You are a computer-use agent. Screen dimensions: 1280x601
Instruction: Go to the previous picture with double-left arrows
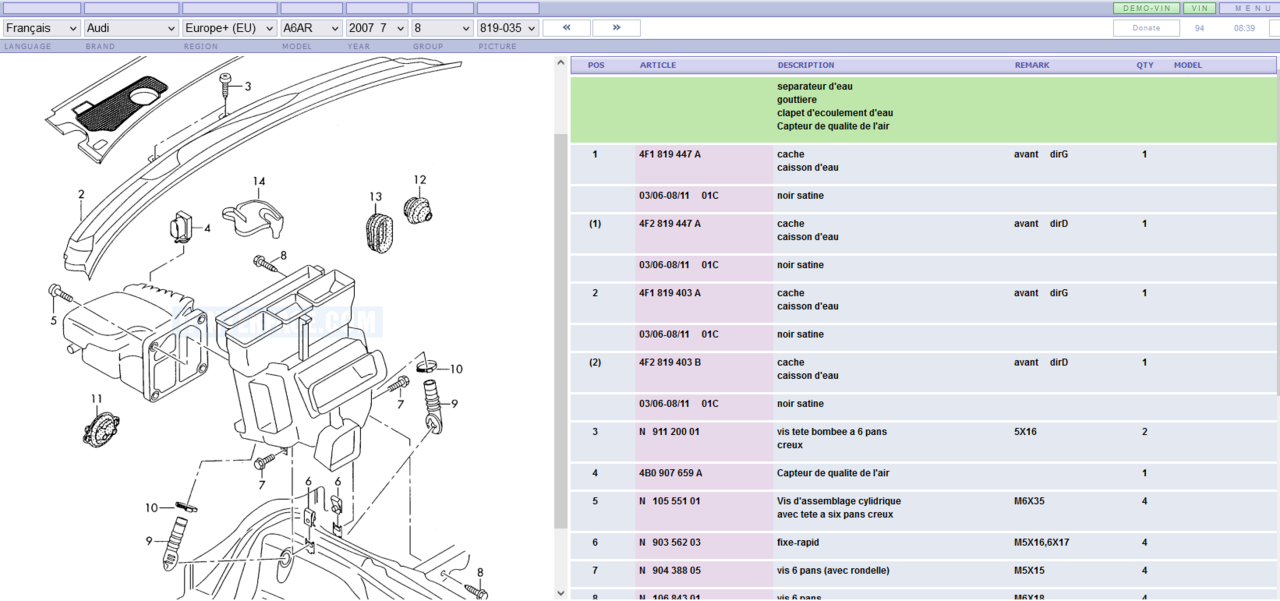click(x=567, y=28)
